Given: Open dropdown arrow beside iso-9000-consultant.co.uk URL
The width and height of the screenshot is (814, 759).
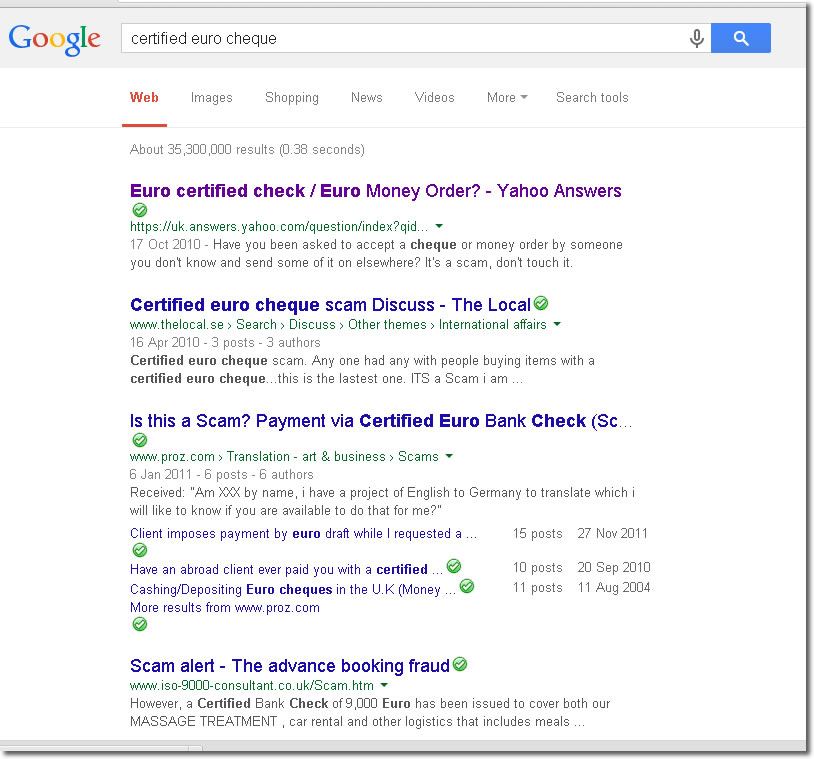Looking at the screenshot, I should point(384,686).
